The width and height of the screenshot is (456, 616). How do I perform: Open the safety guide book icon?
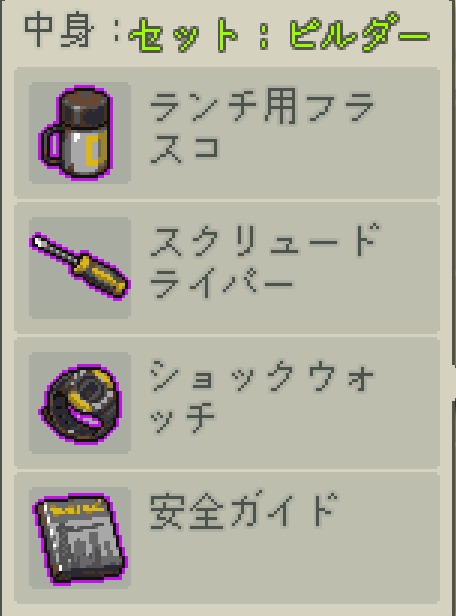[x=80, y=538]
